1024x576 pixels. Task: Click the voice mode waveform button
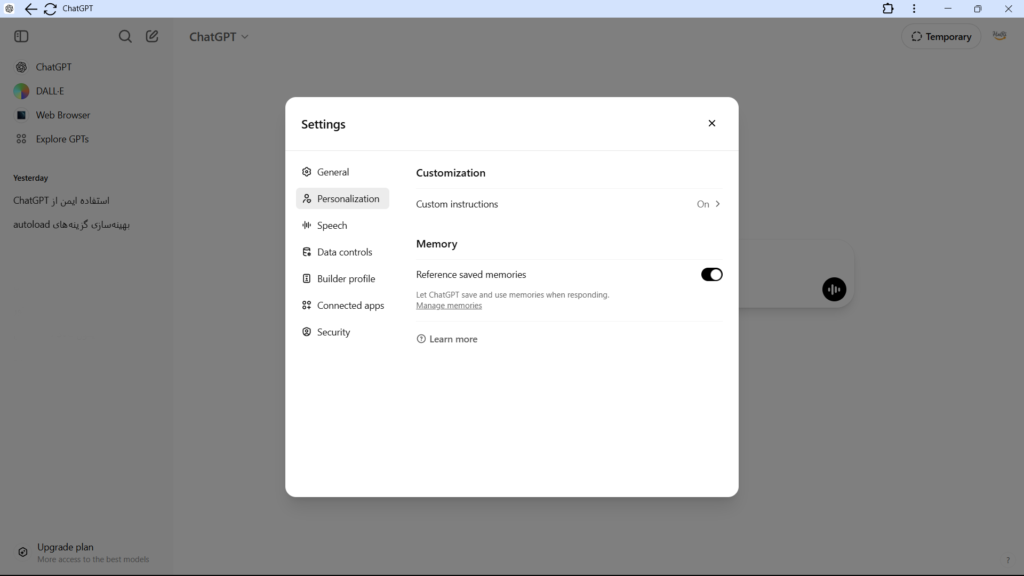pyautogui.click(x=834, y=289)
